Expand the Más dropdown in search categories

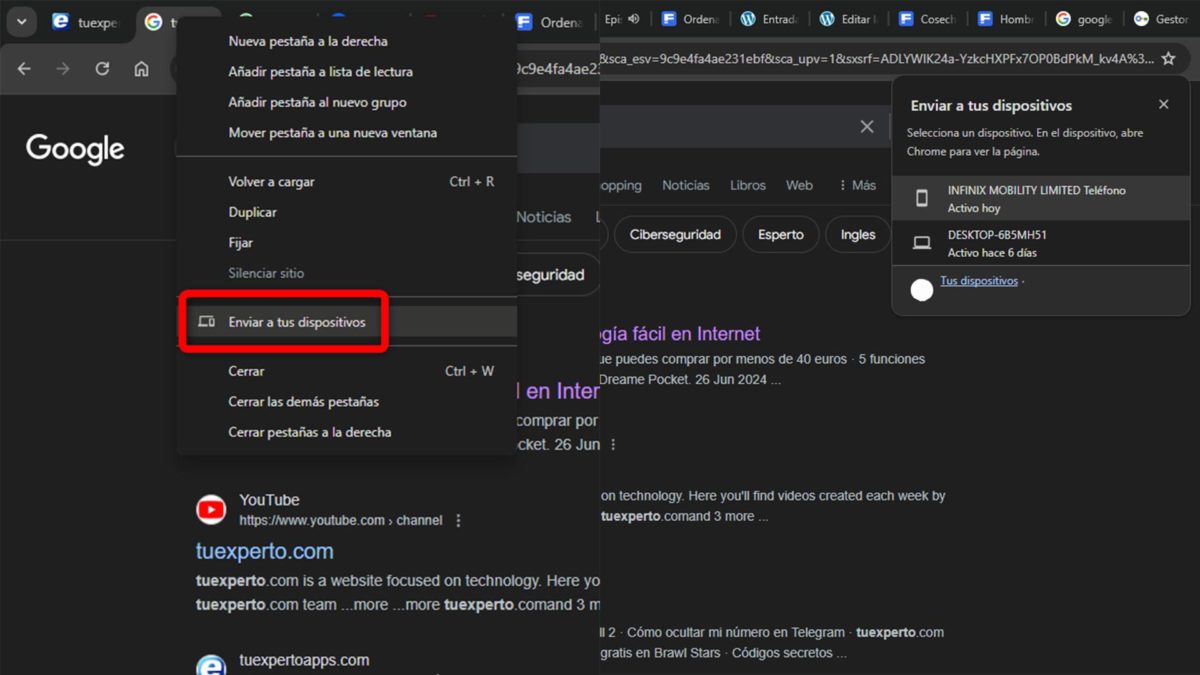point(860,185)
